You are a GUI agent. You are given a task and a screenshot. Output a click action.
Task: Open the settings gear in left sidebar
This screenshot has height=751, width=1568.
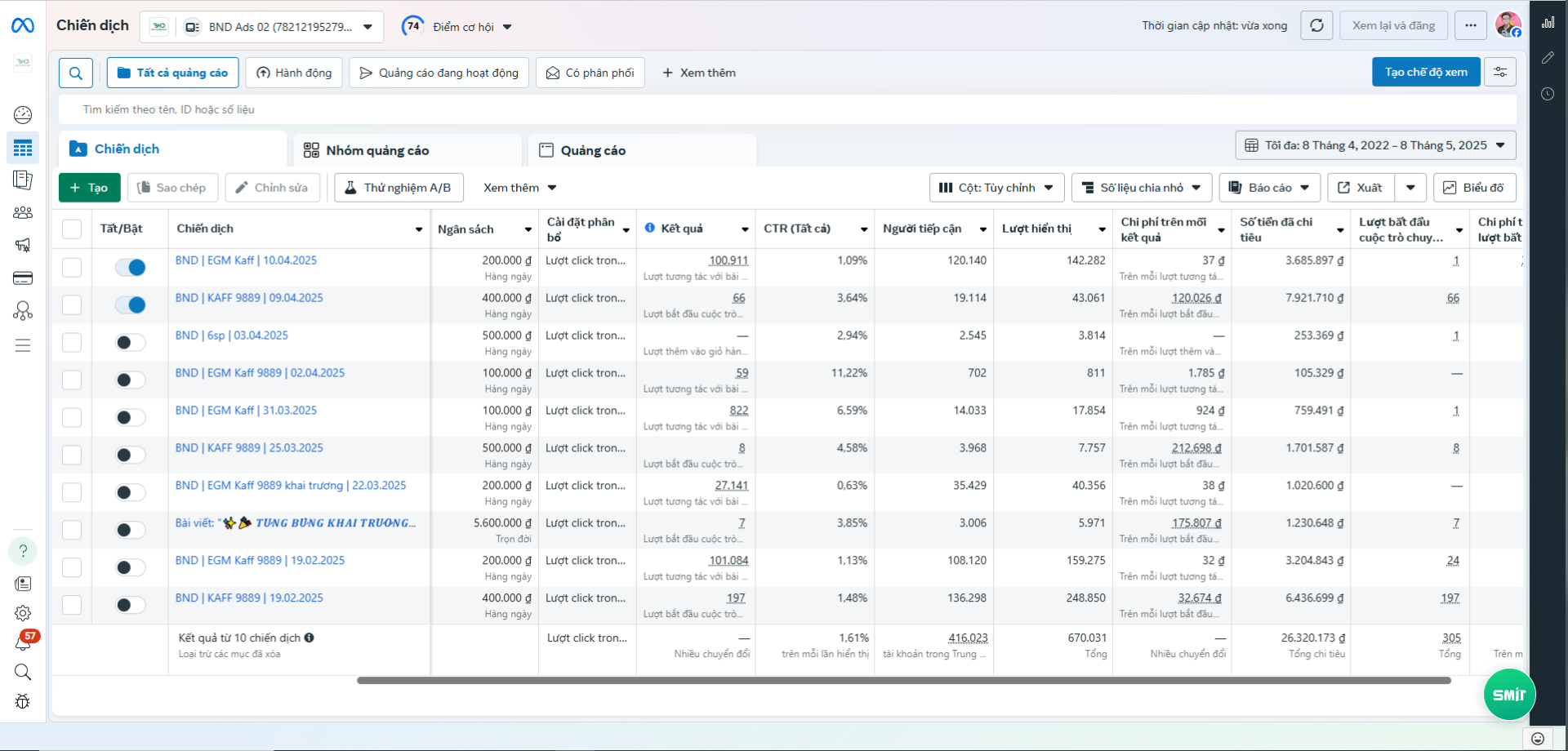[x=23, y=613]
